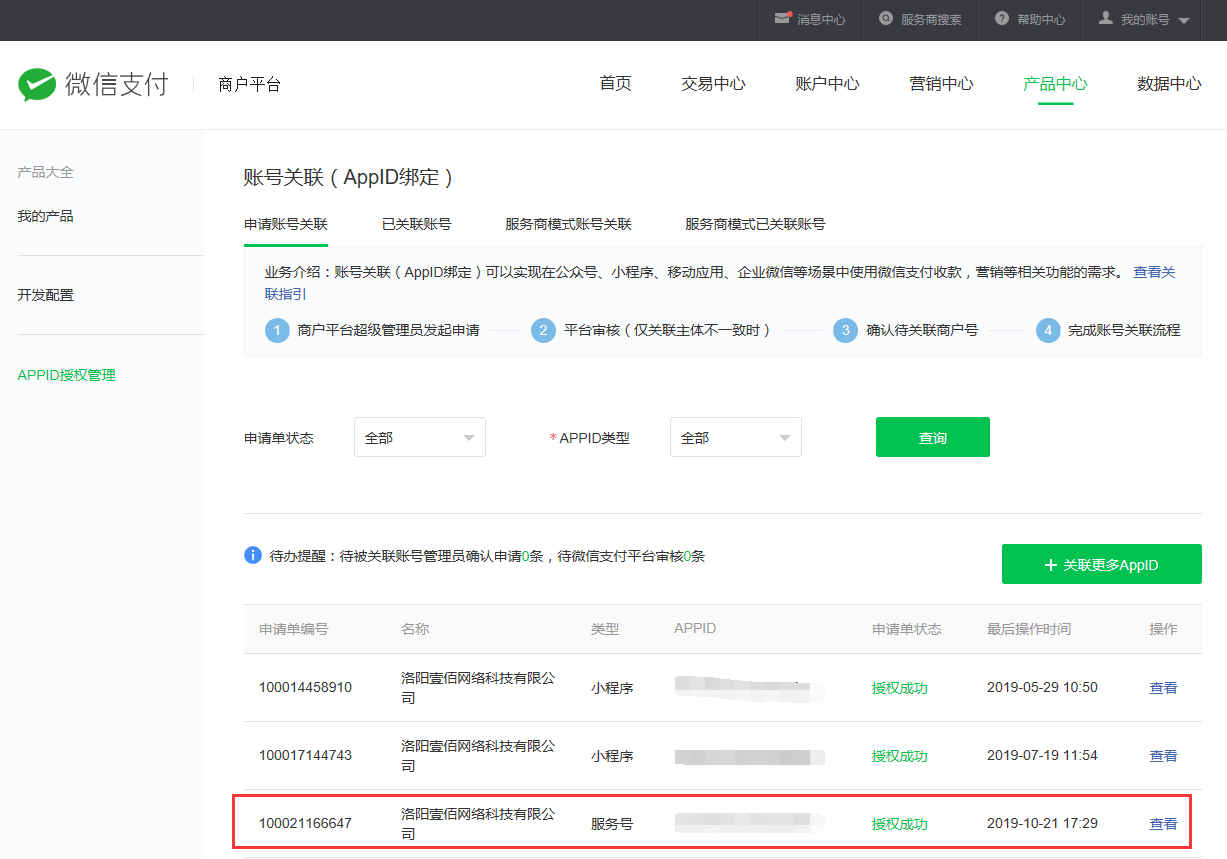Click 查看 for application 100014458910
This screenshot has height=859, width=1227.
coord(1163,688)
